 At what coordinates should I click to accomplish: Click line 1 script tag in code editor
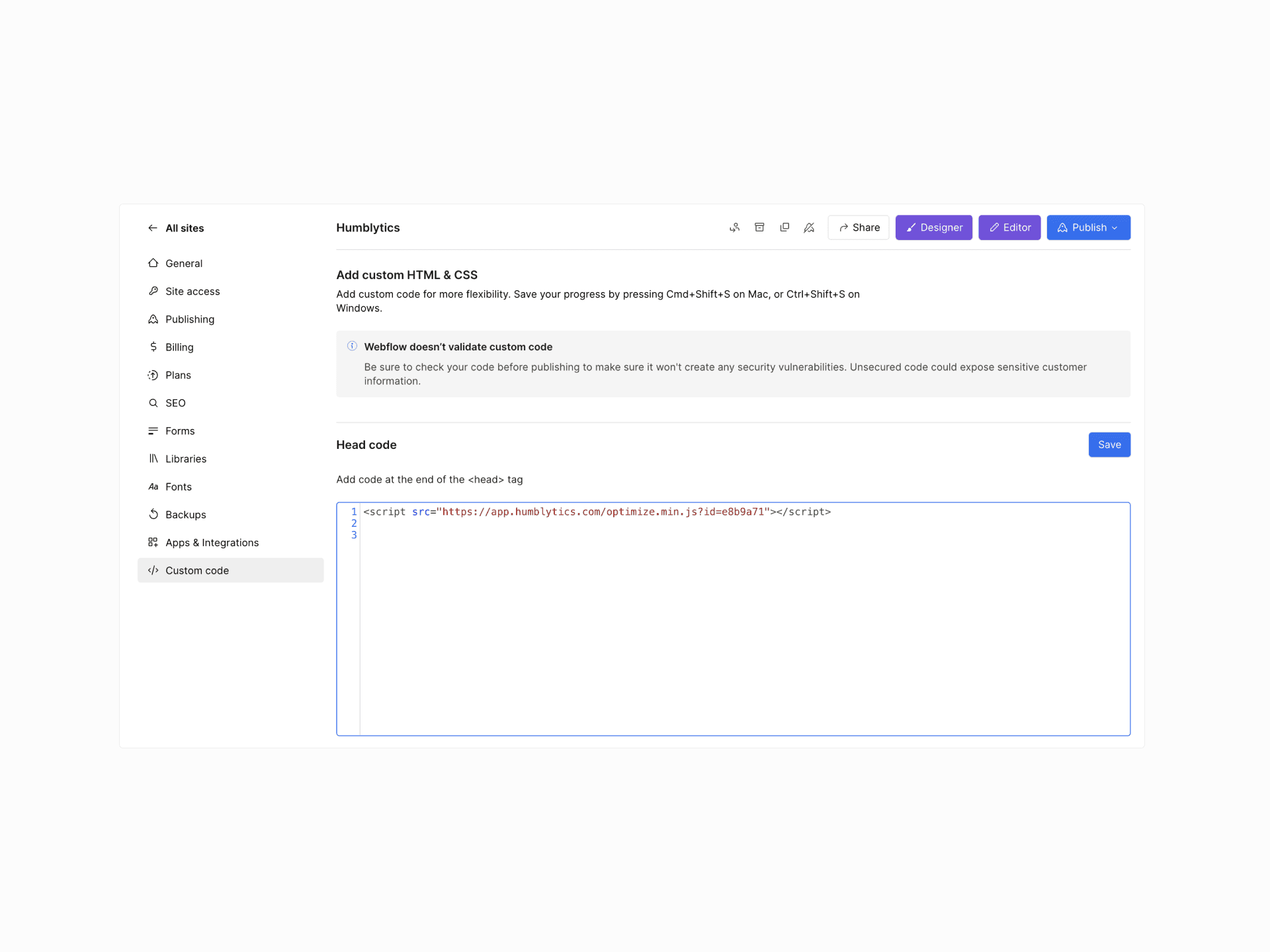[597, 512]
